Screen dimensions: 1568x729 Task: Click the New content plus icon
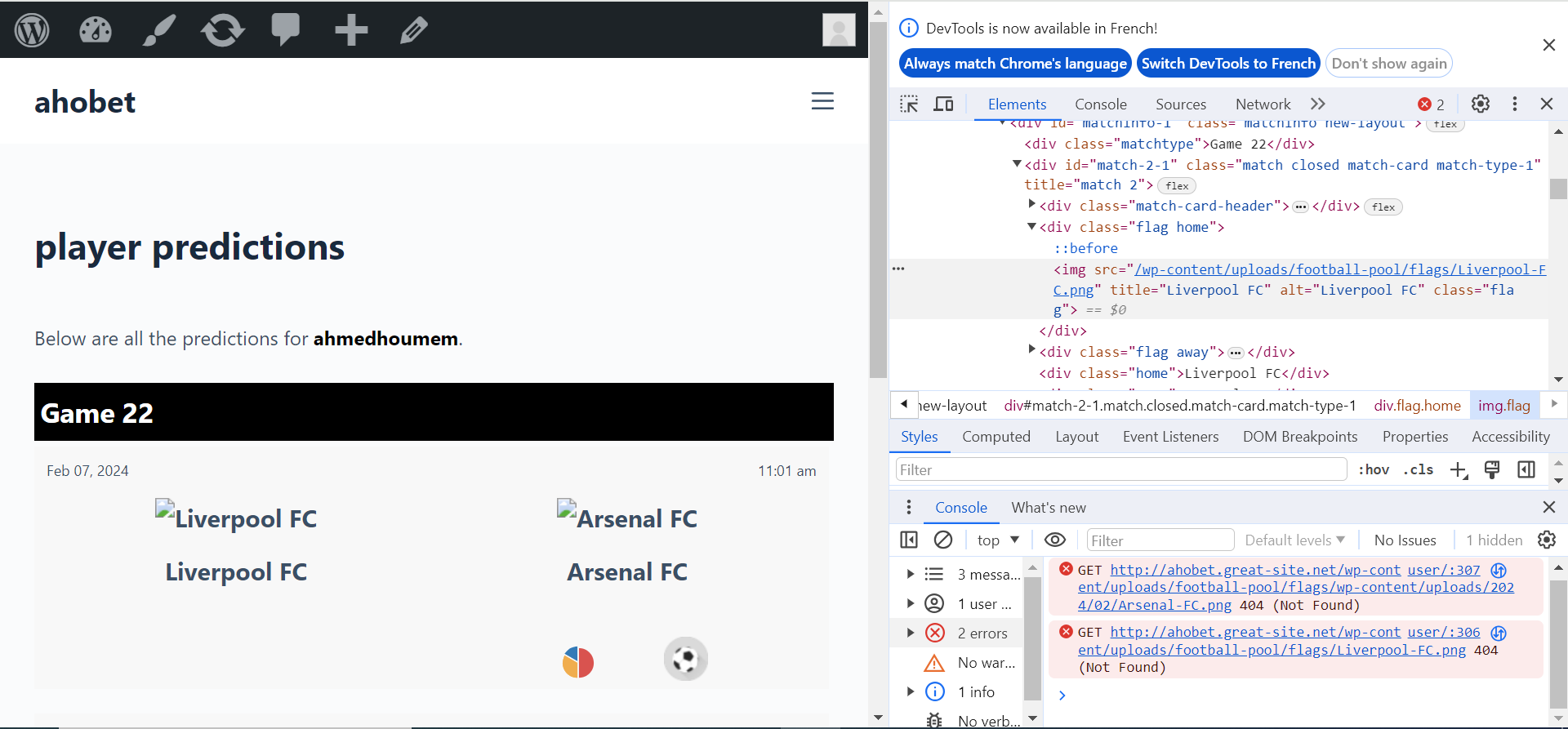tap(351, 30)
